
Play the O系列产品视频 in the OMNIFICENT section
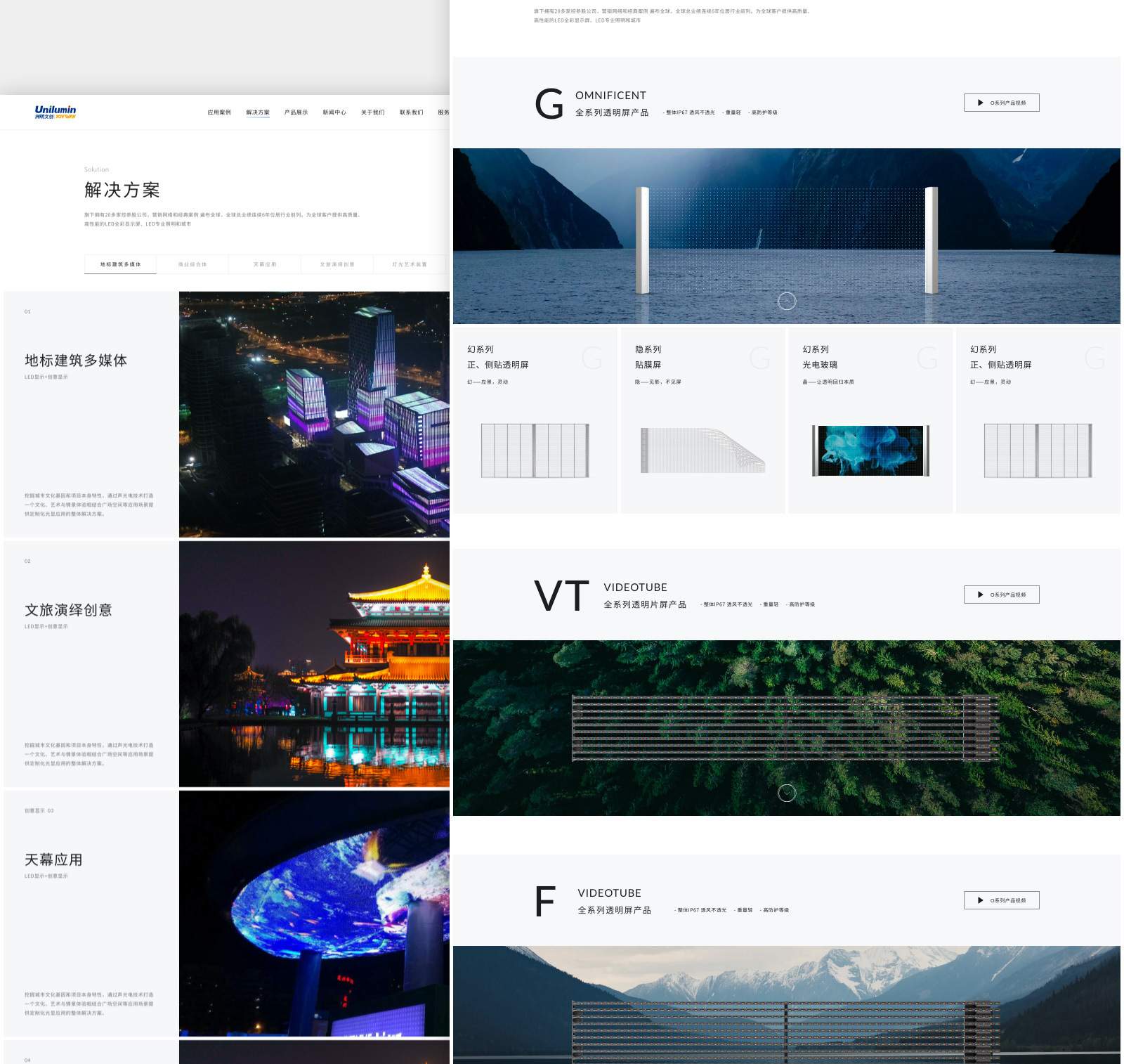[x=1001, y=103]
